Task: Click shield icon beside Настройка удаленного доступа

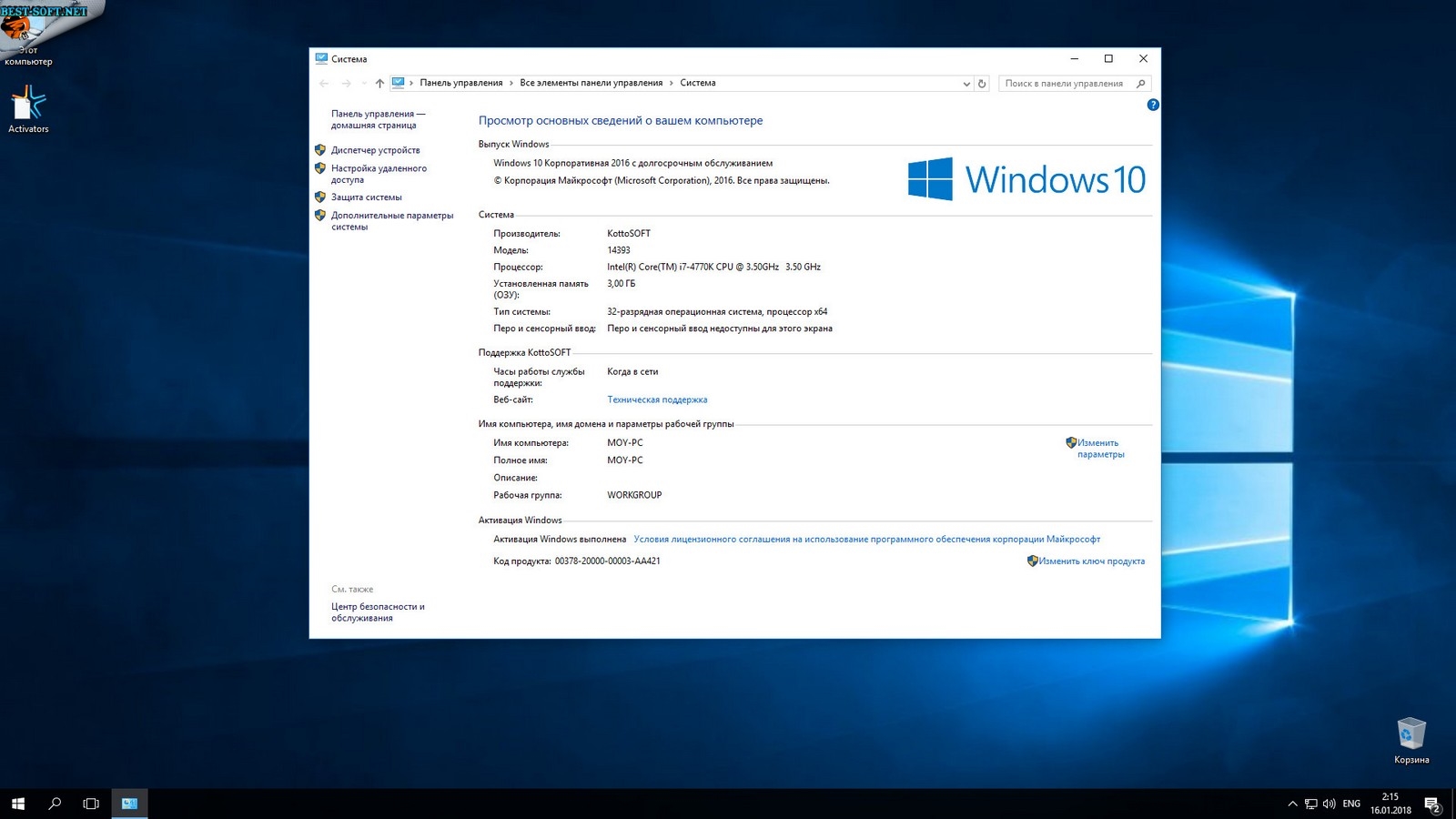Action: (320, 168)
